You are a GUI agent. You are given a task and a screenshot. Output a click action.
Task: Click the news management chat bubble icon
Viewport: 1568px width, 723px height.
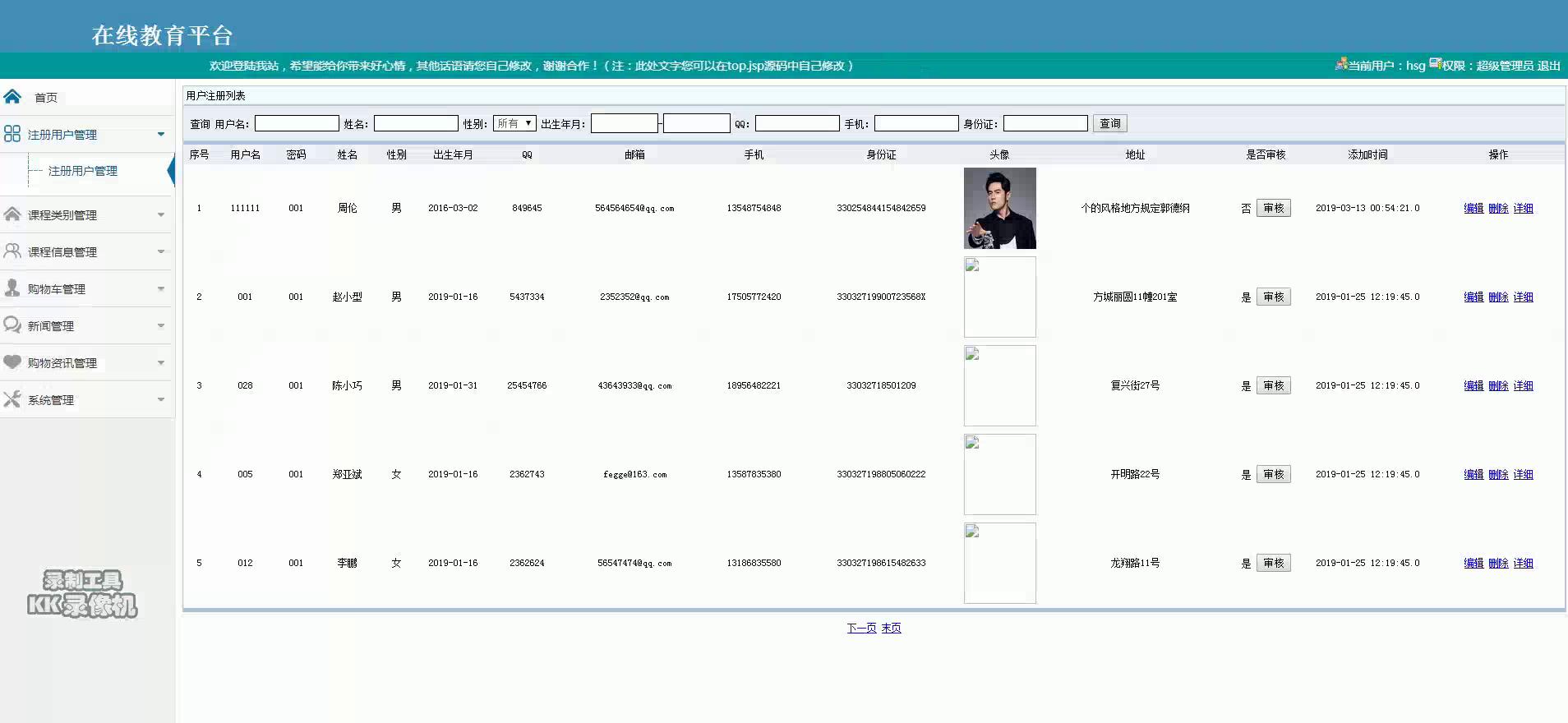coord(12,325)
